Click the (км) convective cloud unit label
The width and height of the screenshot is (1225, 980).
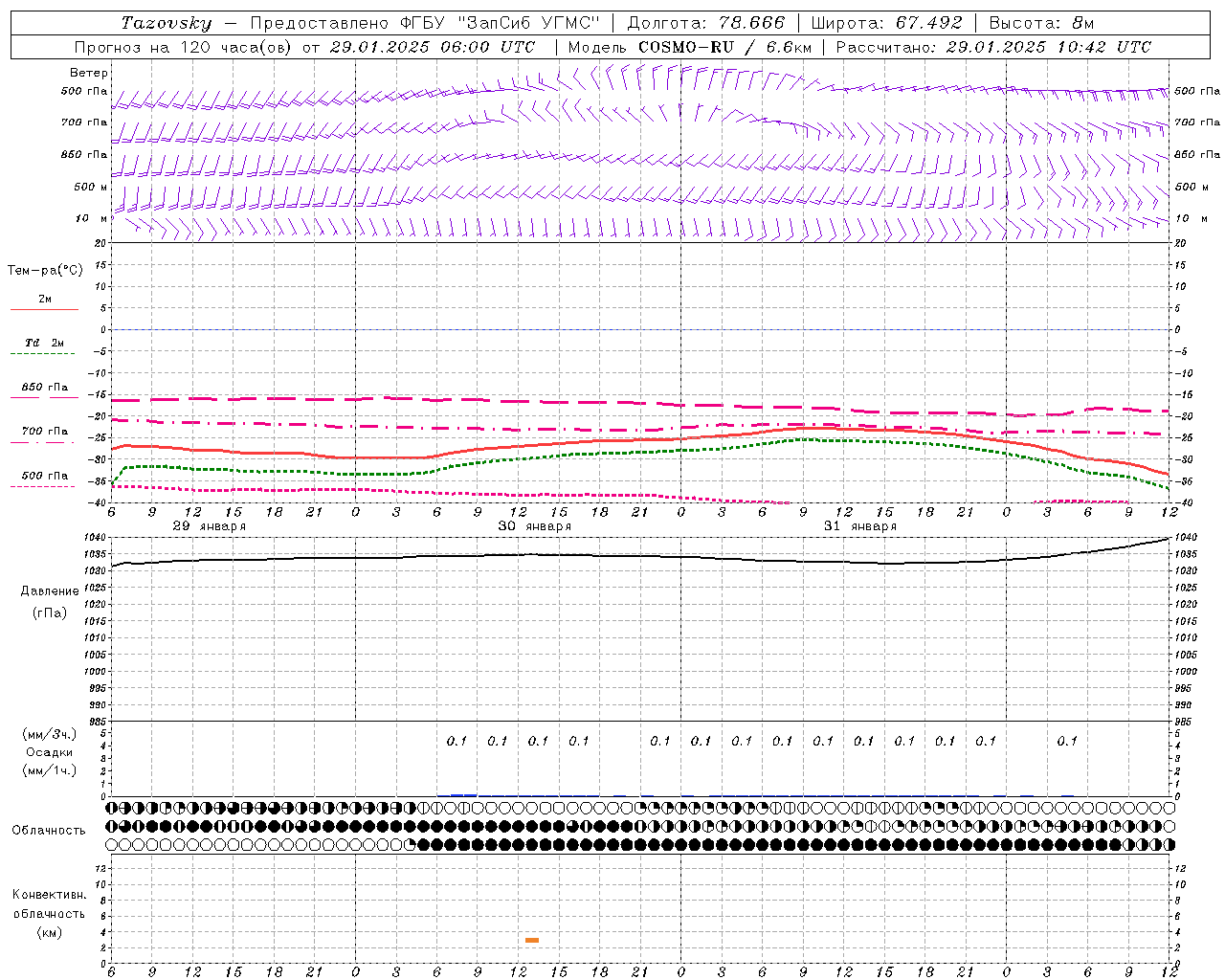49,932
